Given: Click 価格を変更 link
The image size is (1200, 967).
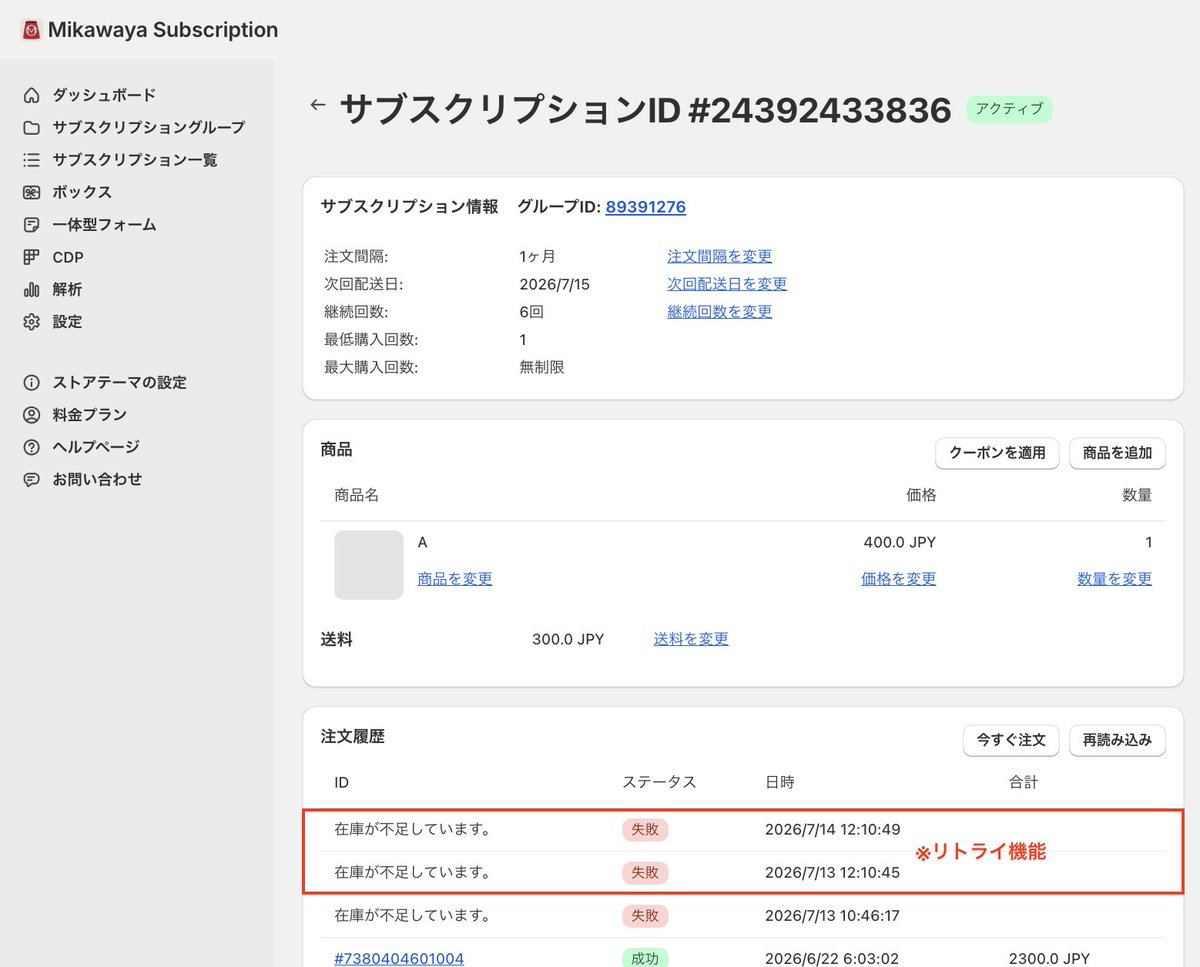Looking at the screenshot, I should (x=899, y=578).
